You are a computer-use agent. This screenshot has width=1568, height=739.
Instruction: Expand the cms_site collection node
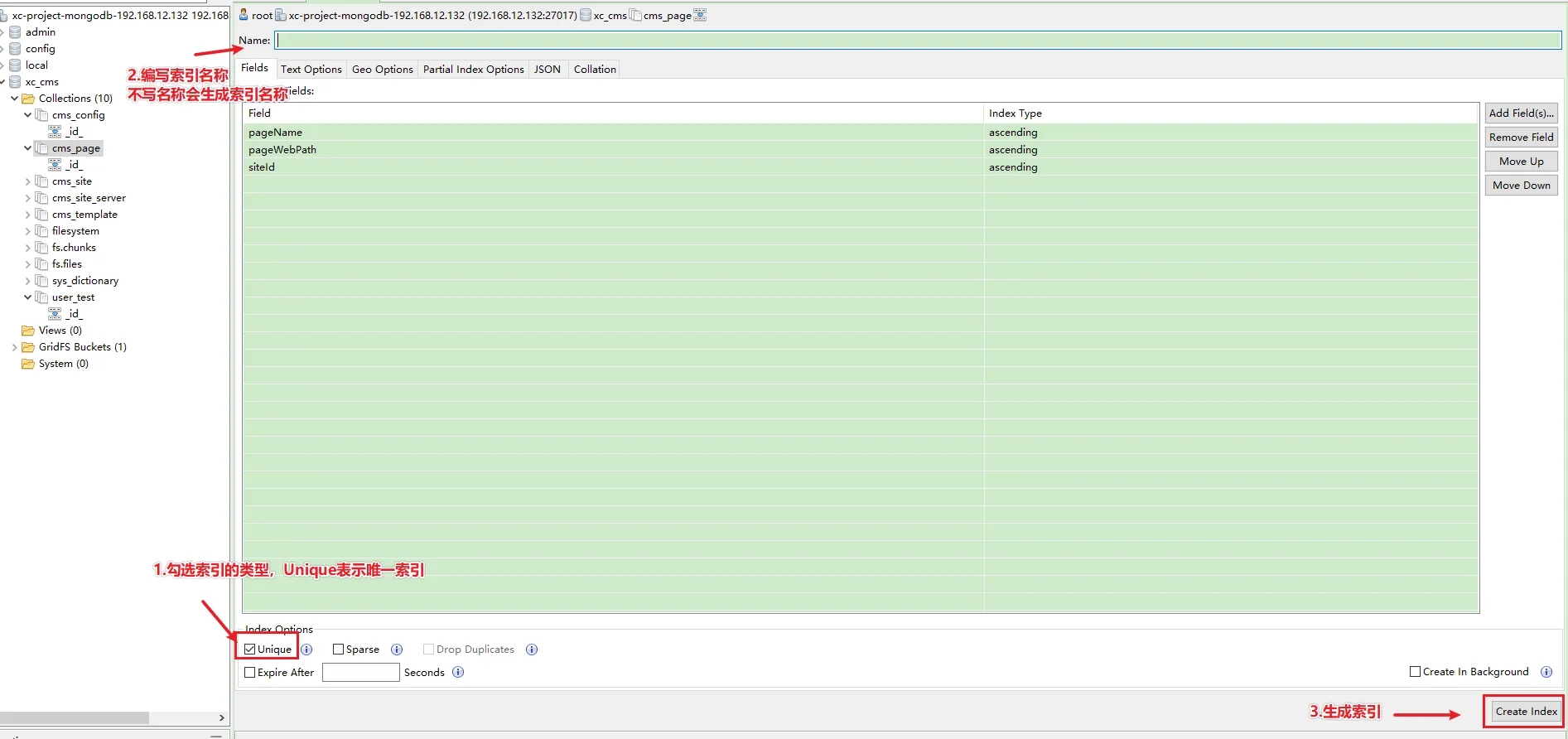tap(27, 181)
